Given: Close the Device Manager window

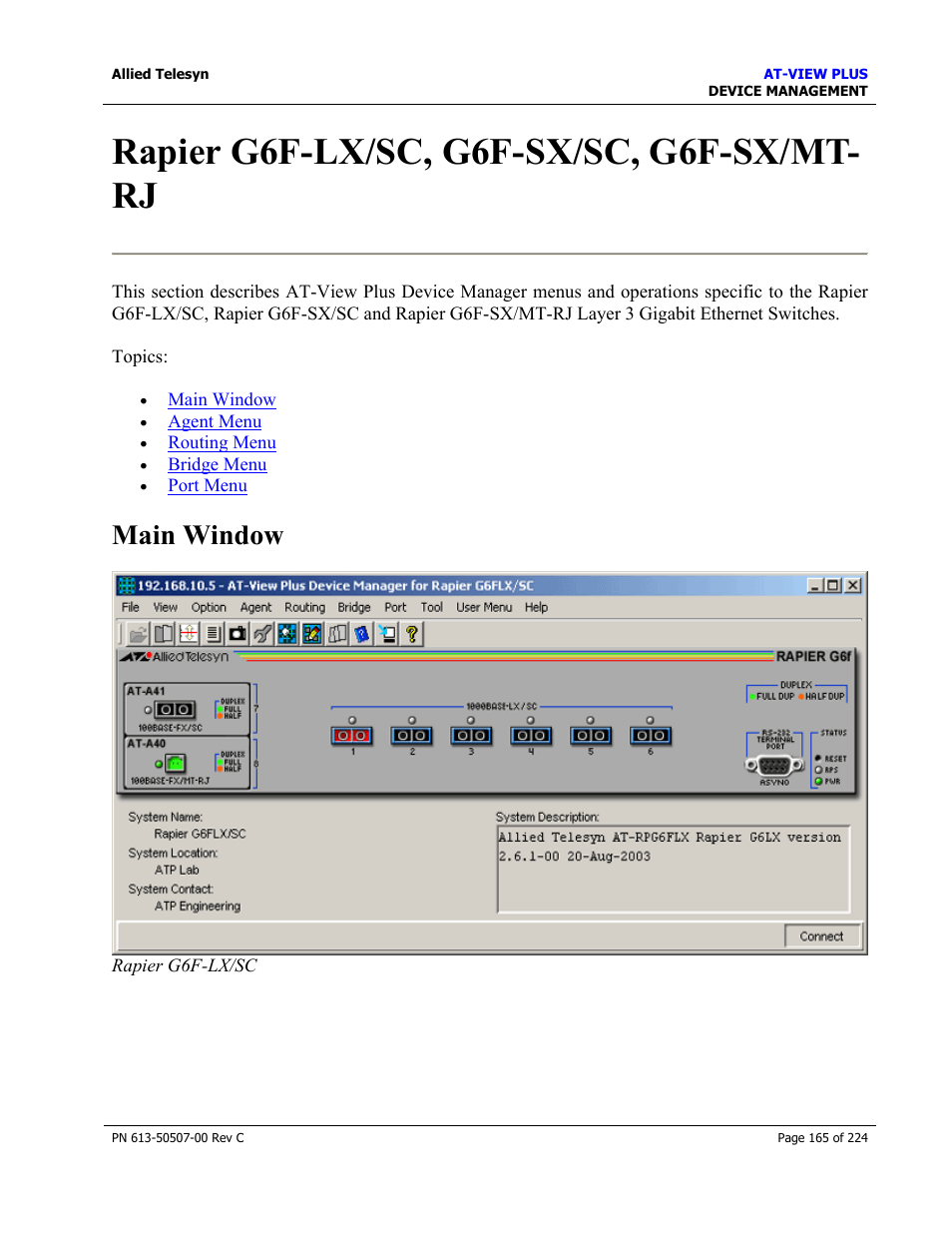Looking at the screenshot, I should point(852,585).
